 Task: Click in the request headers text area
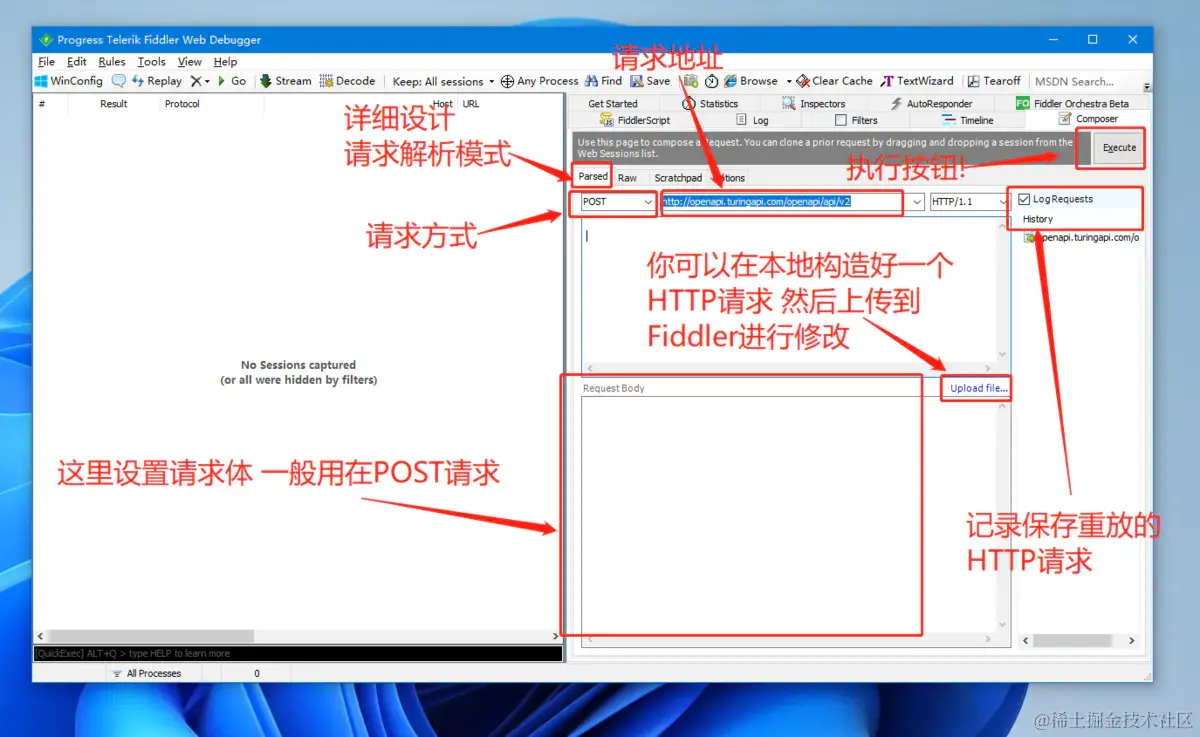click(x=790, y=290)
